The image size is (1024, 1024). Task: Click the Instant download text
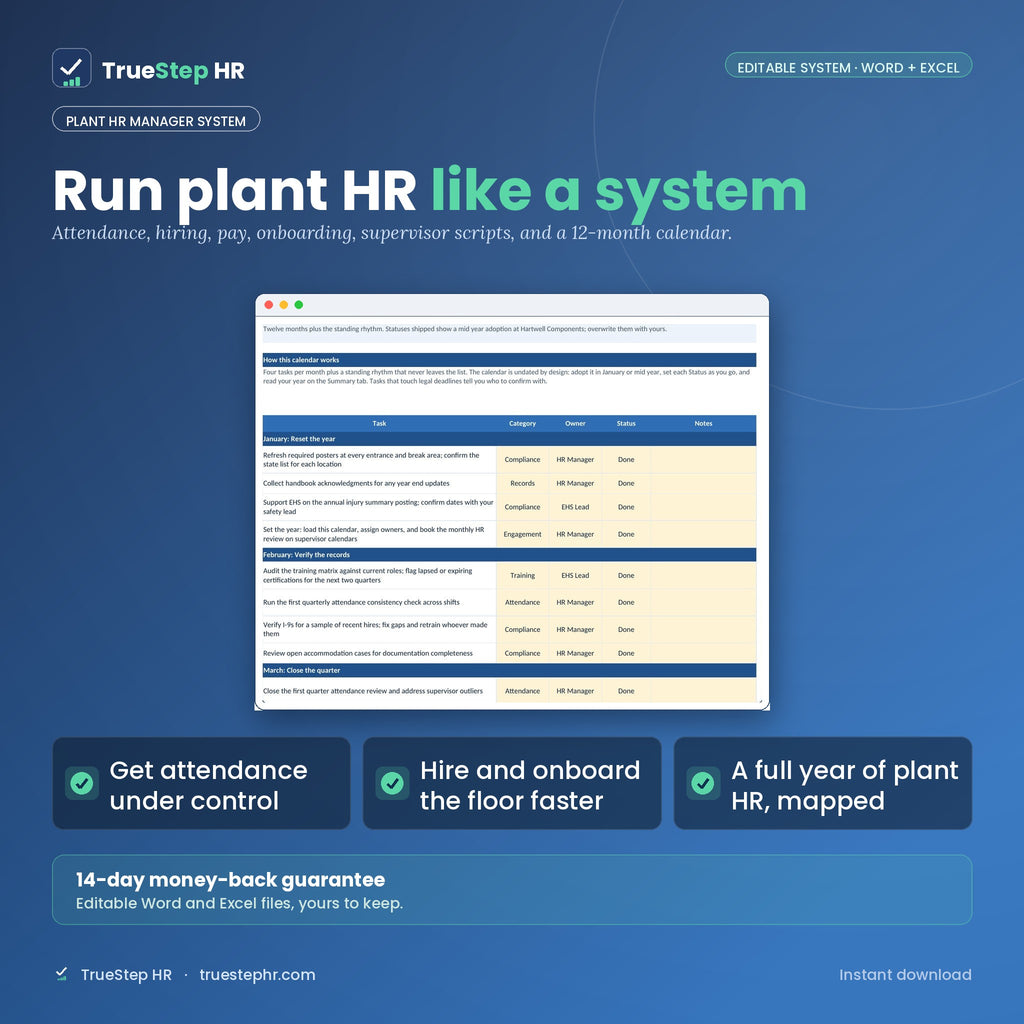click(905, 974)
